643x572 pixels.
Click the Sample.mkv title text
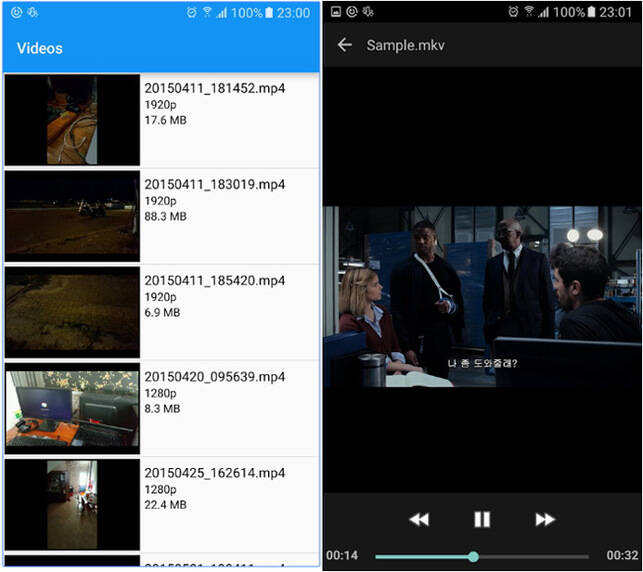[x=405, y=45]
